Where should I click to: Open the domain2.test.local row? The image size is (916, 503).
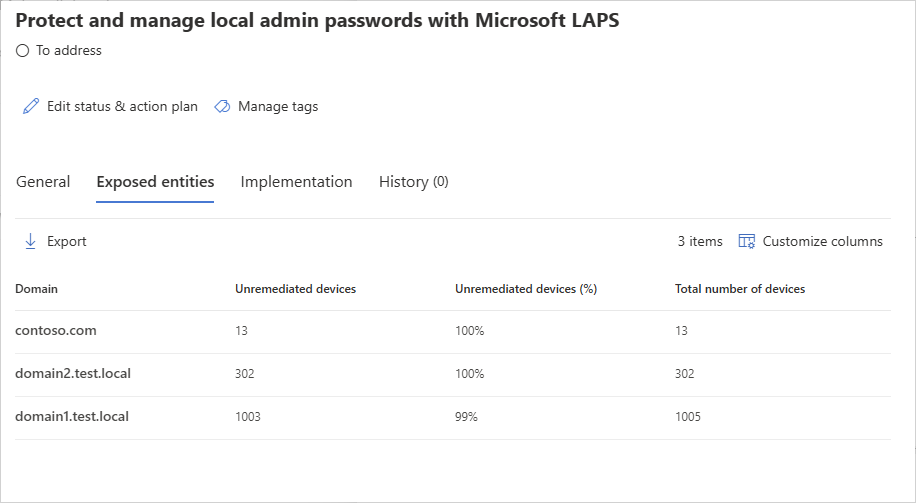point(73,374)
